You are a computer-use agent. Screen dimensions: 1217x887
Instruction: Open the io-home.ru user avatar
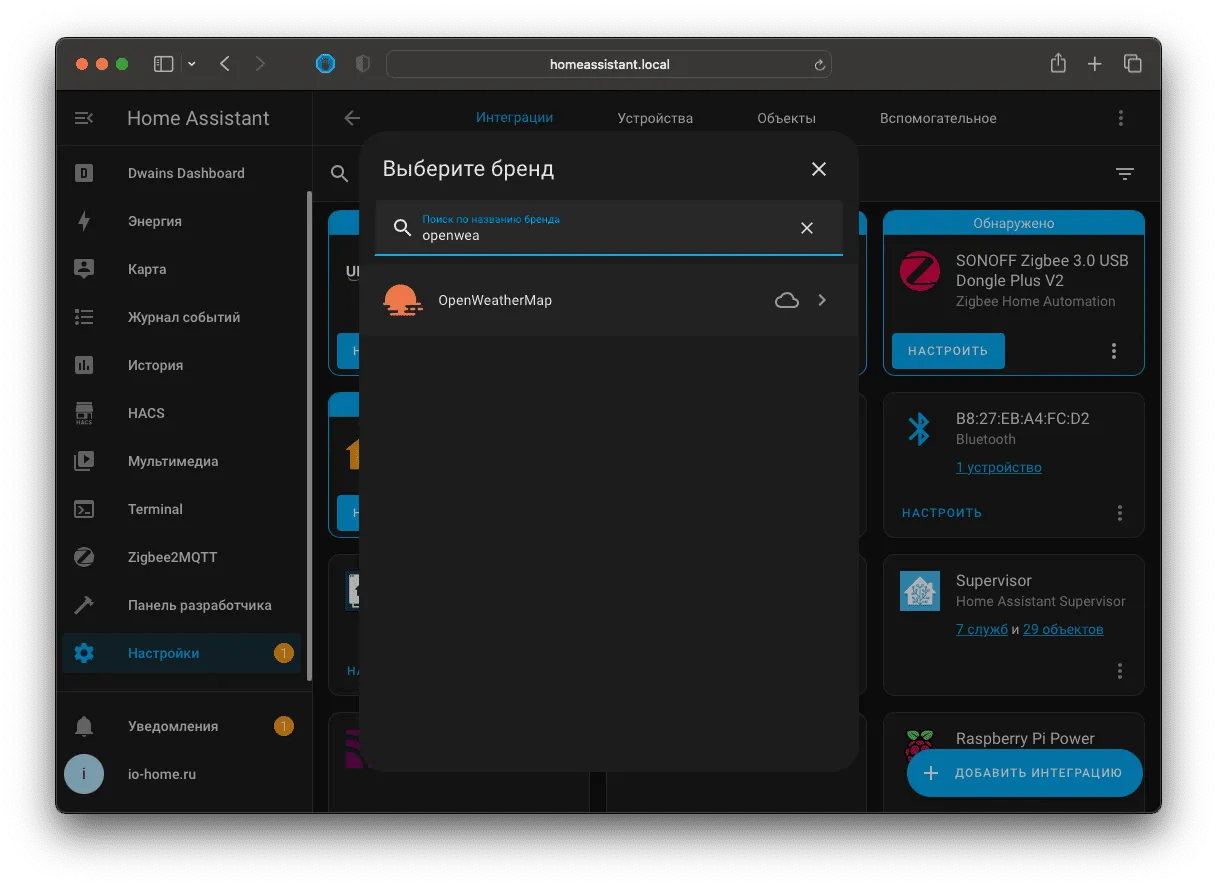tap(84, 774)
